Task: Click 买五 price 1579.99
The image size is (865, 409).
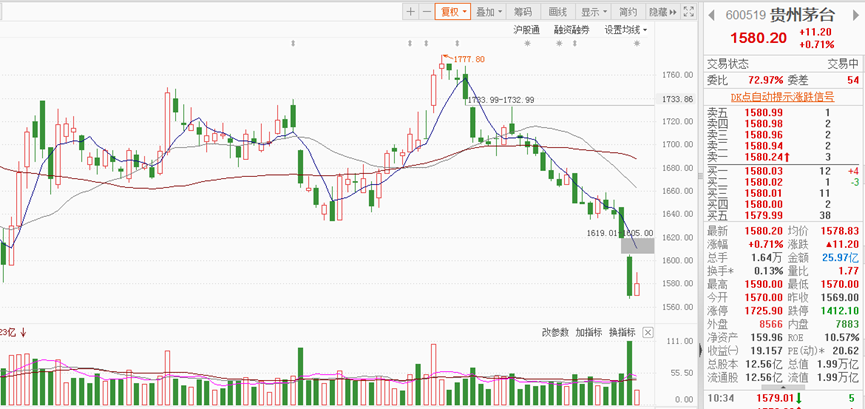Action: tap(763, 215)
